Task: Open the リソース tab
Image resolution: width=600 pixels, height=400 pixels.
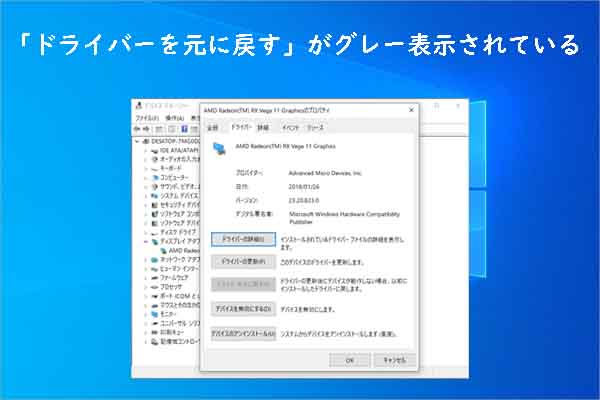Action: (x=315, y=128)
